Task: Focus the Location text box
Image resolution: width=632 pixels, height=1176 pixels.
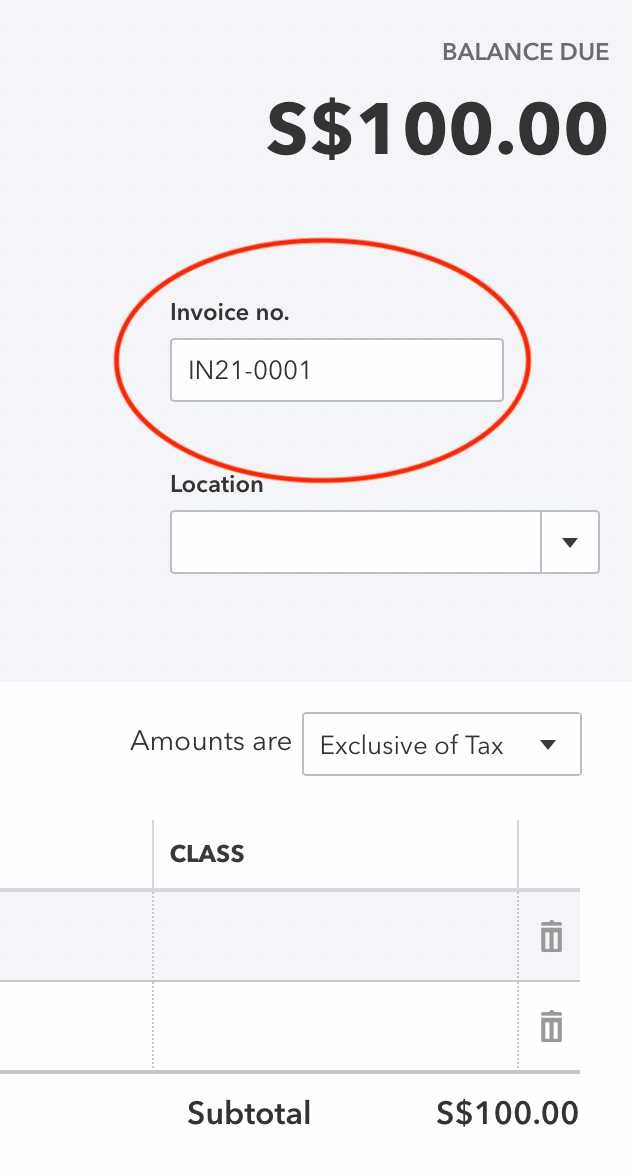Action: click(x=356, y=542)
